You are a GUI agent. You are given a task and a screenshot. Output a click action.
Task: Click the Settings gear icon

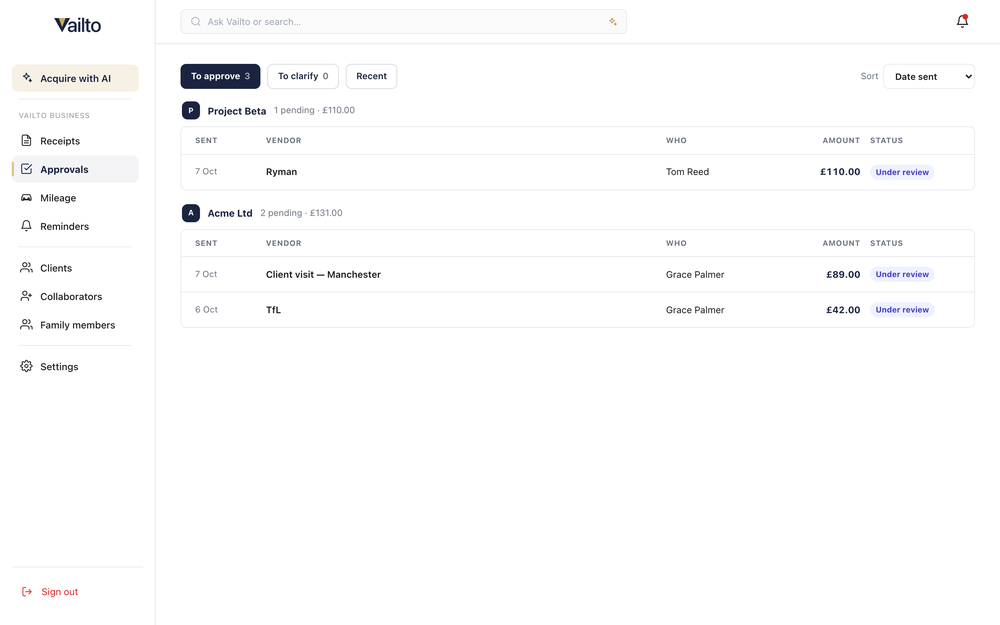pyautogui.click(x=26, y=366)
